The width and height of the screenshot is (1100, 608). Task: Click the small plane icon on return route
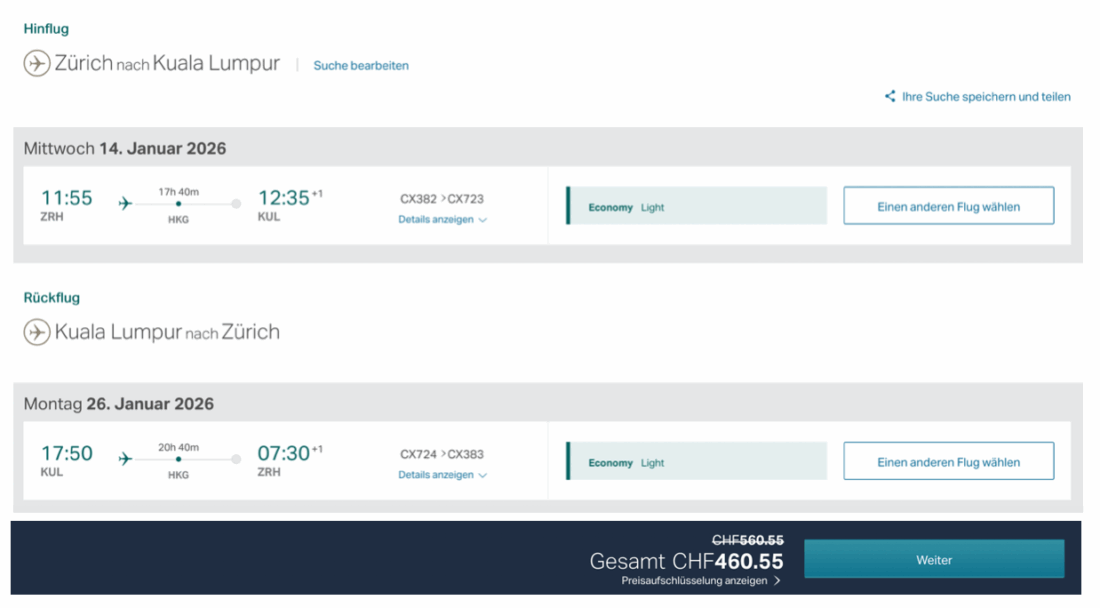[125, 459]
